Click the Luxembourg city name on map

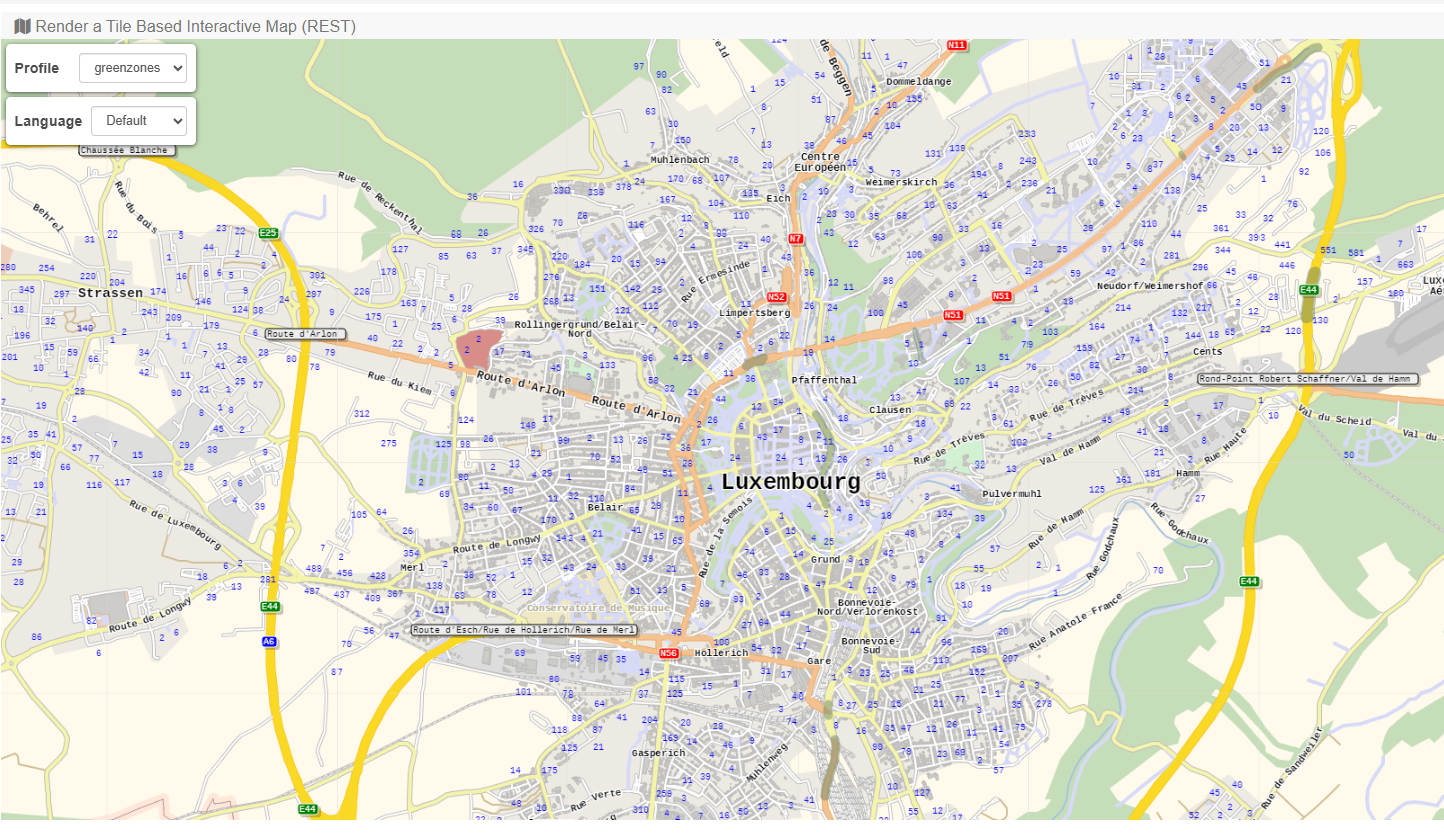[x=790, y=482]
